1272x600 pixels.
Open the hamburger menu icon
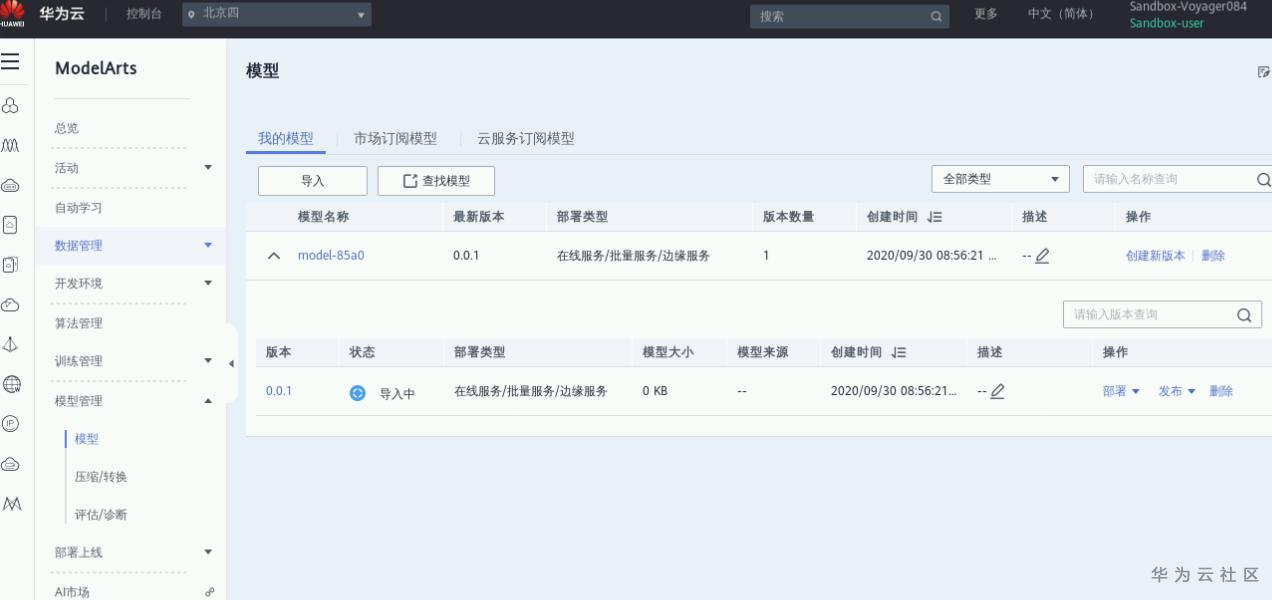9,62
